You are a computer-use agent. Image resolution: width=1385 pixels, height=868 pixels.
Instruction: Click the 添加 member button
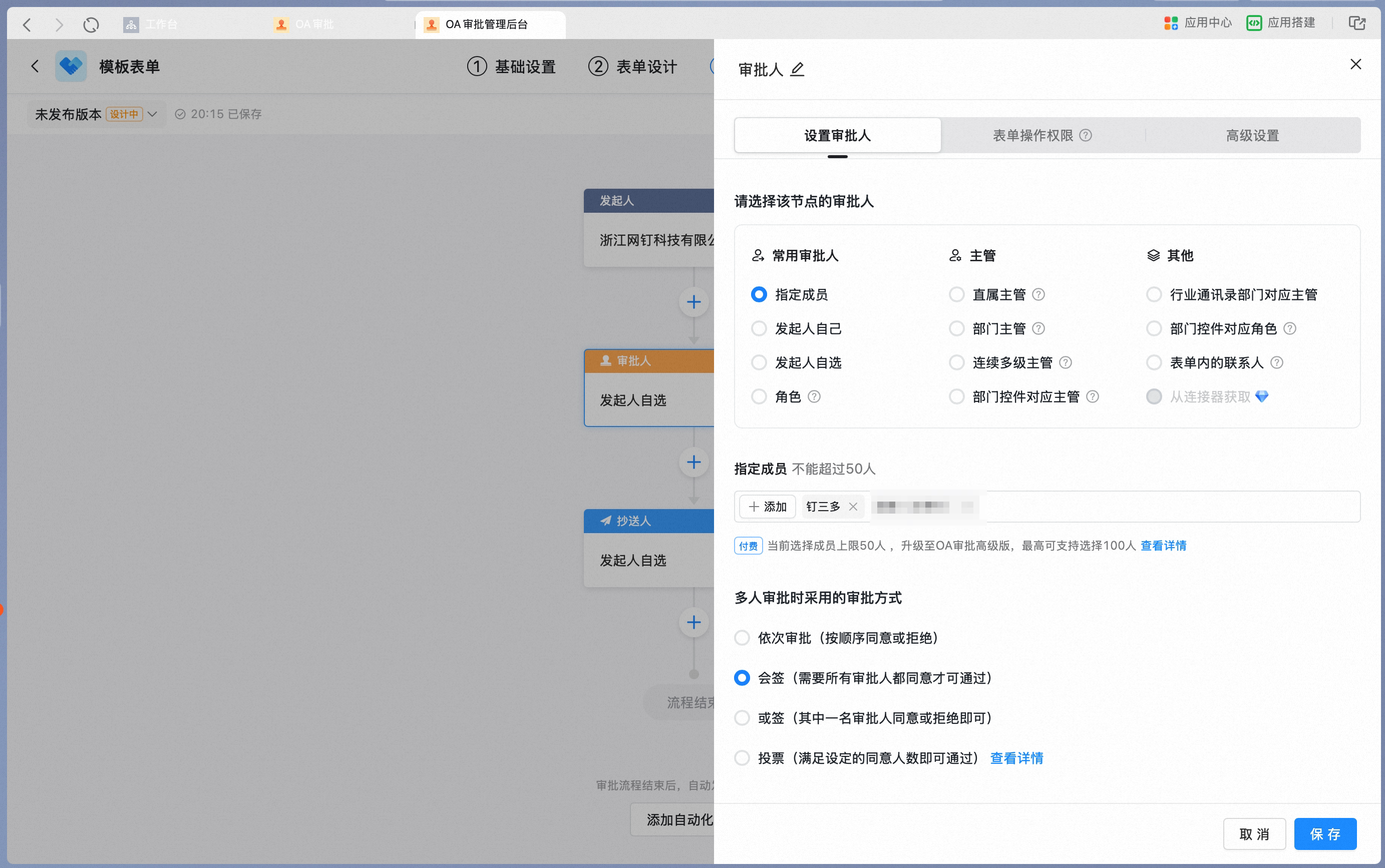click(767, 507)
